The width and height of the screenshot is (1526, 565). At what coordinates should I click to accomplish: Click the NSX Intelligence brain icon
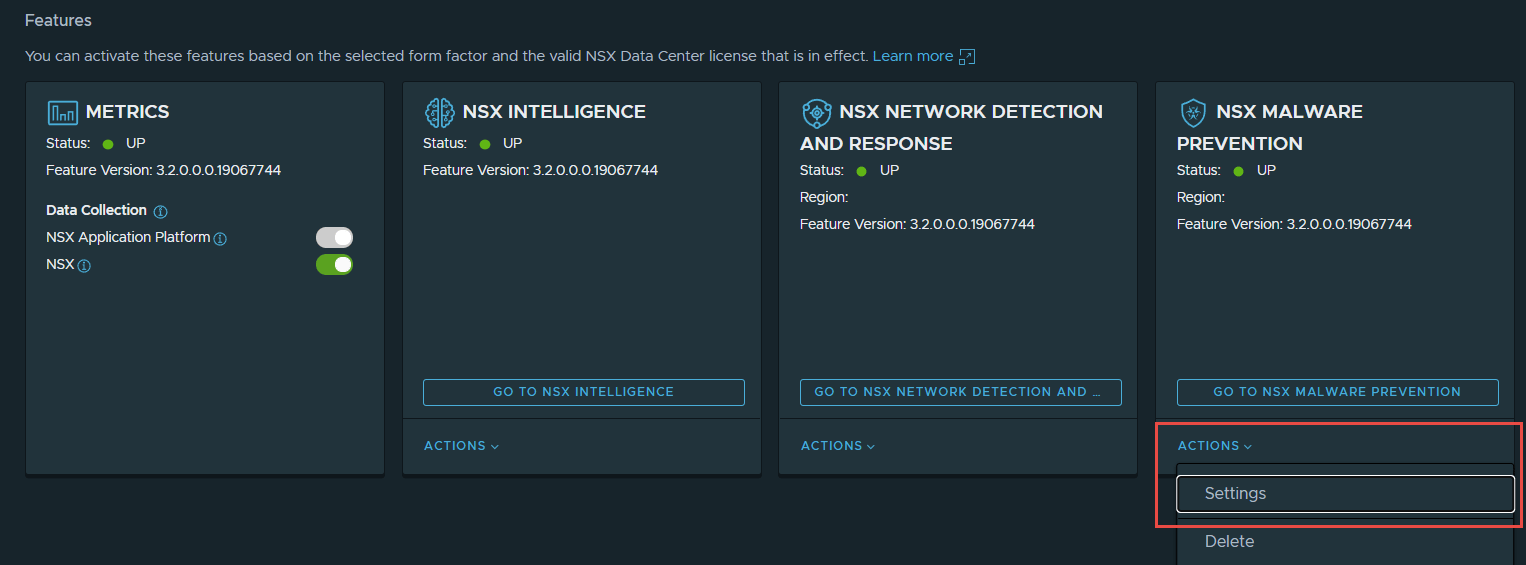point(439,112)
